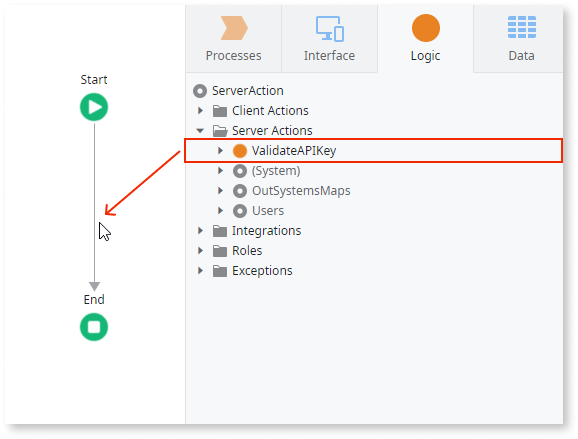This screenshot has width=578, height=439.
Task: Open the Data tab
Action: point(521,39)
